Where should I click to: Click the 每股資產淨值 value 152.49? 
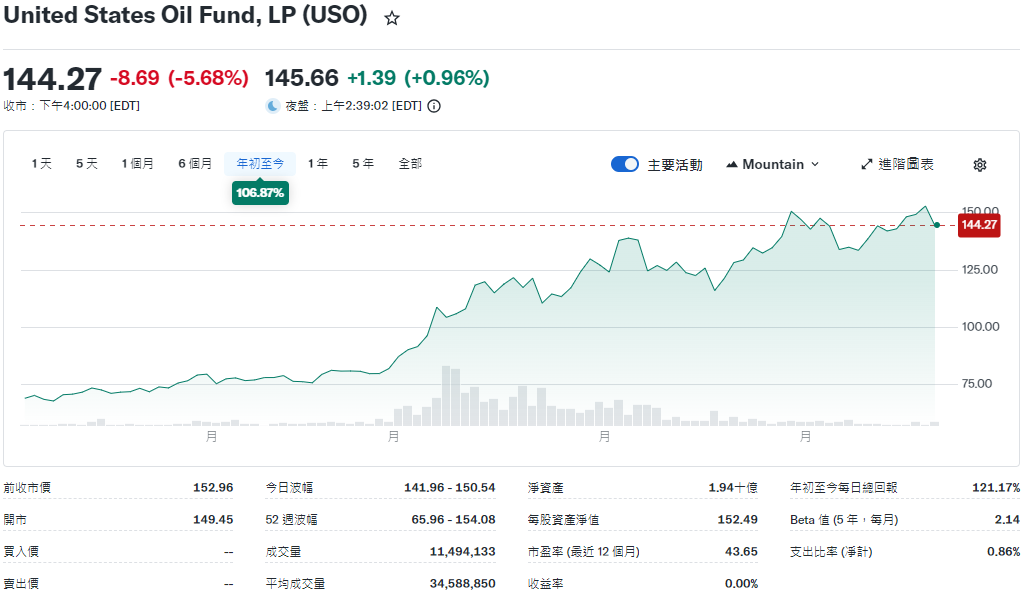(738, 520)
